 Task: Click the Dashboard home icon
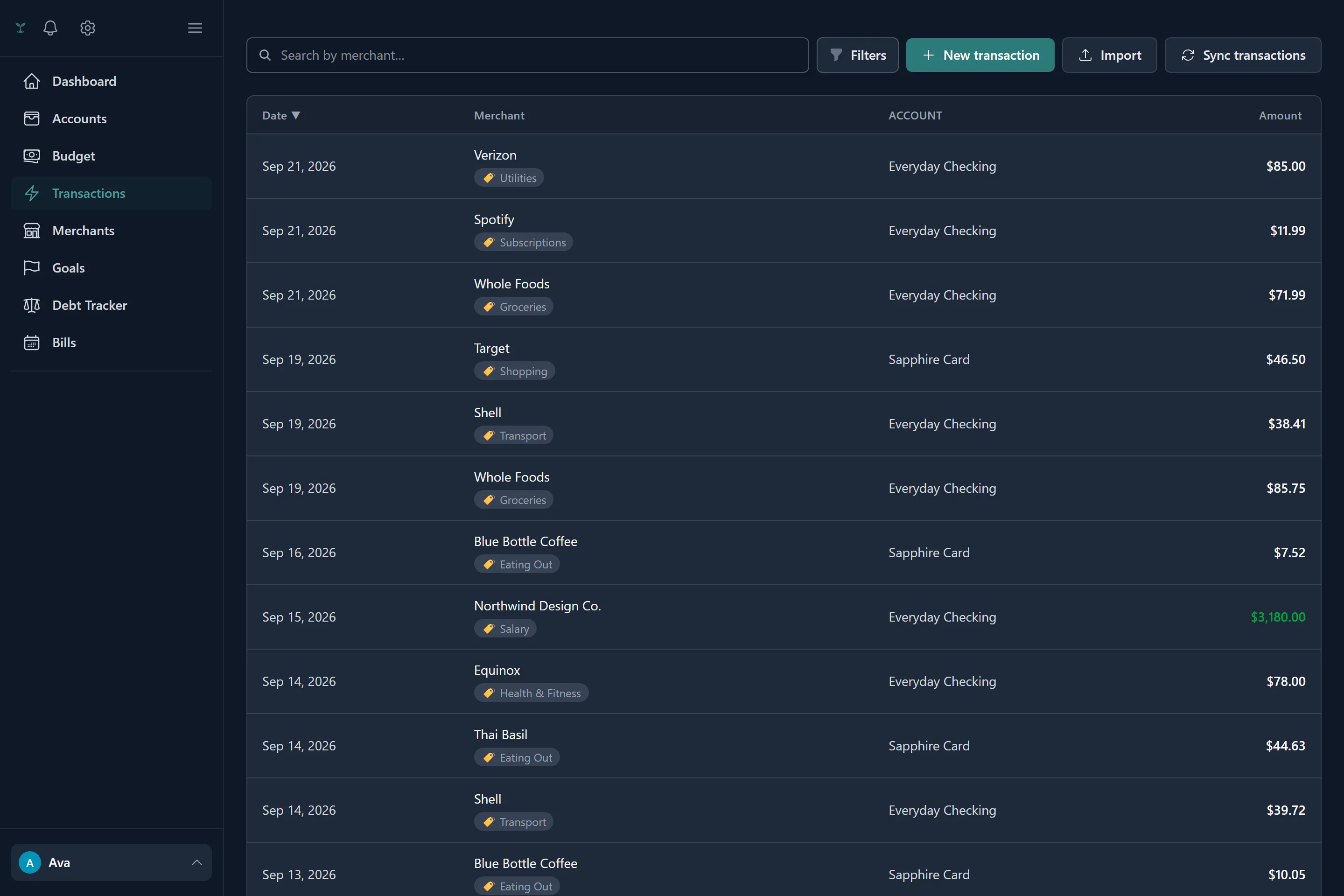[x=31, y=81]
